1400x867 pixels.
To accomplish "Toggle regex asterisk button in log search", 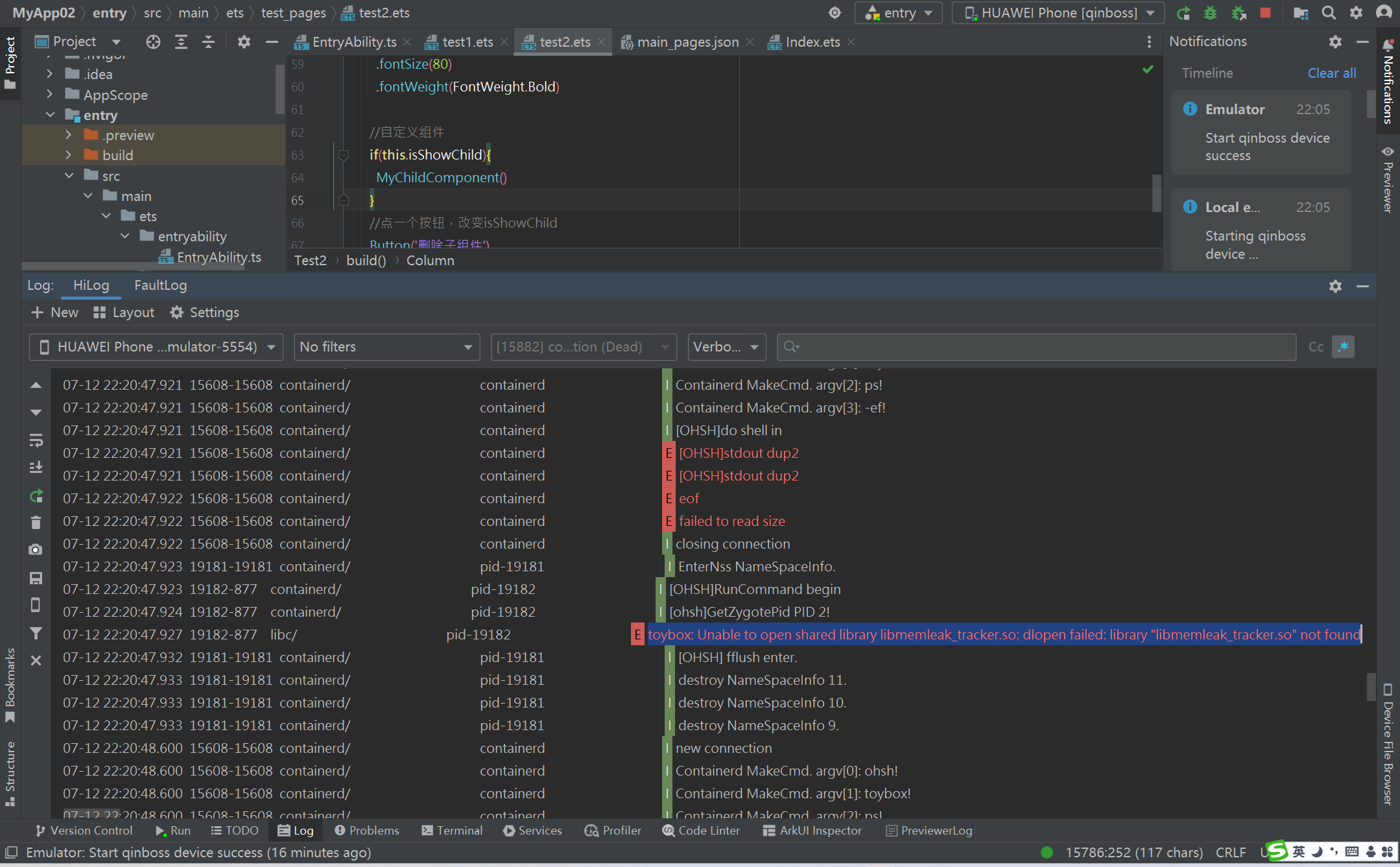I will coord(1344,347).
